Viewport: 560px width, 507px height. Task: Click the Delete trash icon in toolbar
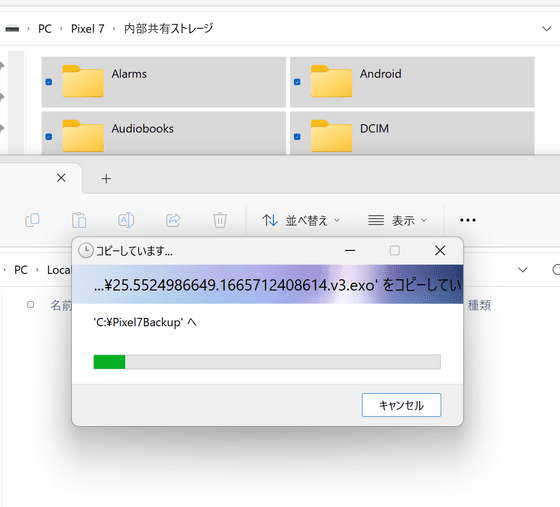220,220
